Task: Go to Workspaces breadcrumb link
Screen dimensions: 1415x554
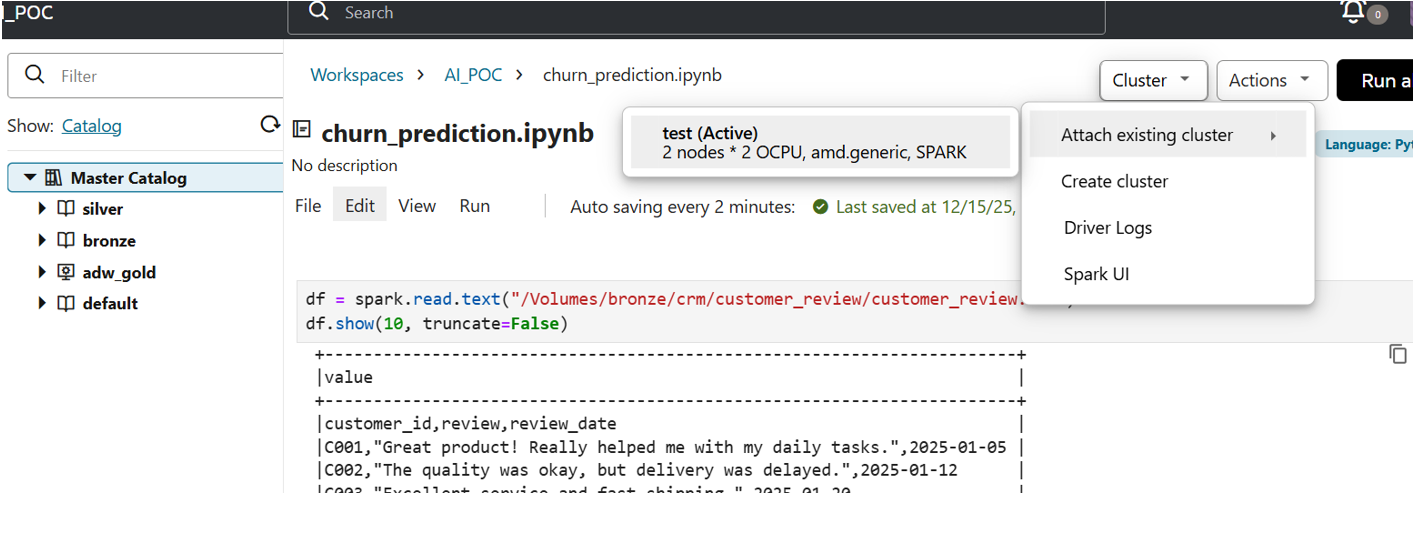Action: tap(357, 75)
